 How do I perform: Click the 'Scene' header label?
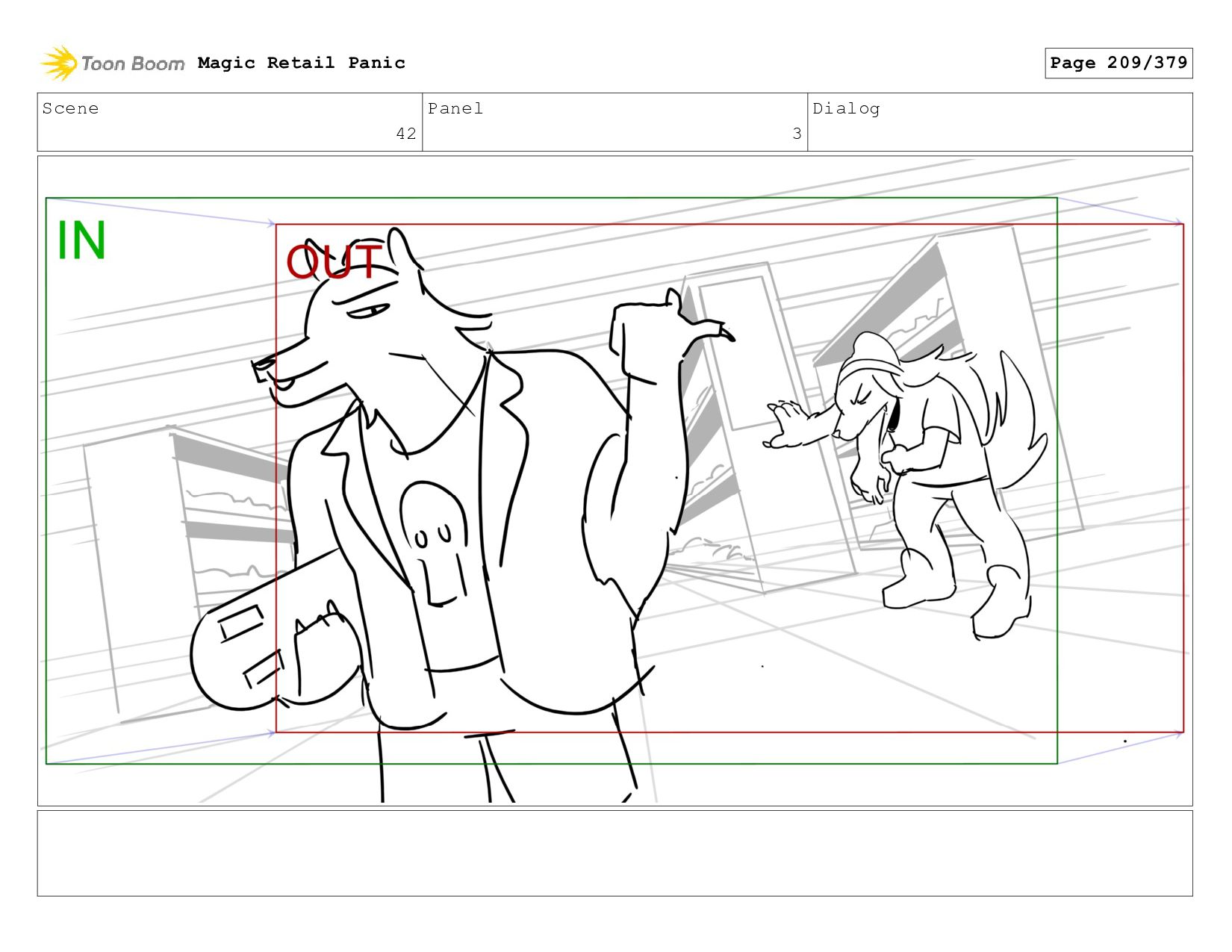tap(70, 108)
